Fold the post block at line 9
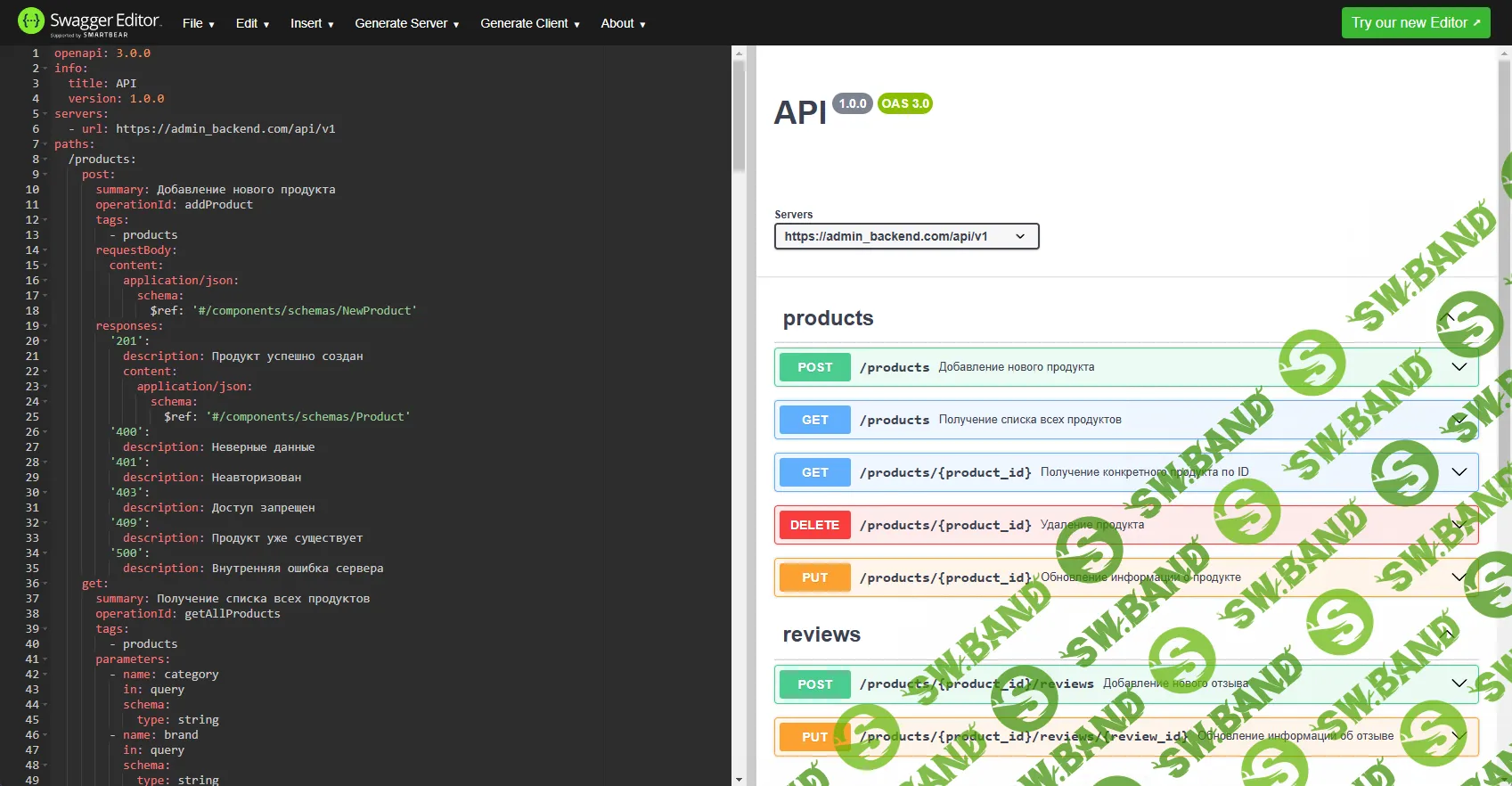This screenshot has width=1512, height=786. point(45,175)
